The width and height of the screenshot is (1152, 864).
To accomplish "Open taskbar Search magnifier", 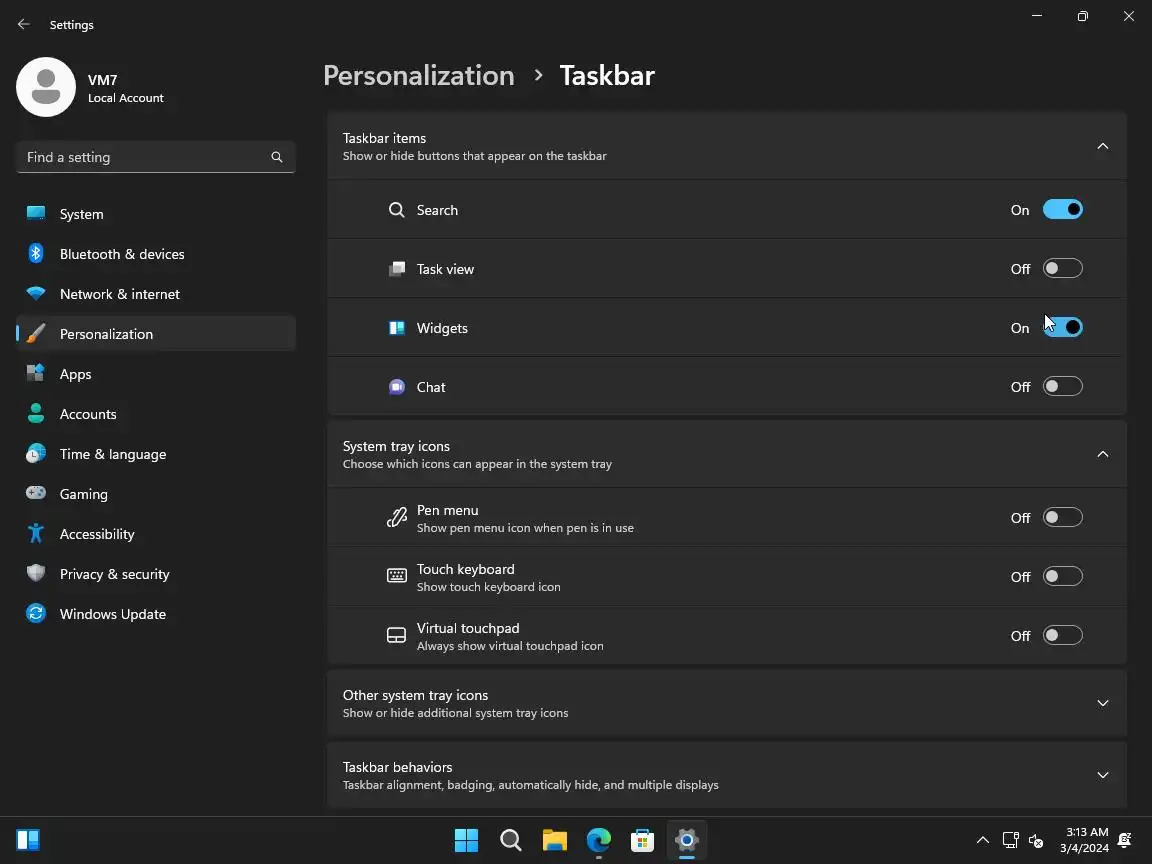I will tap(511, 840).
